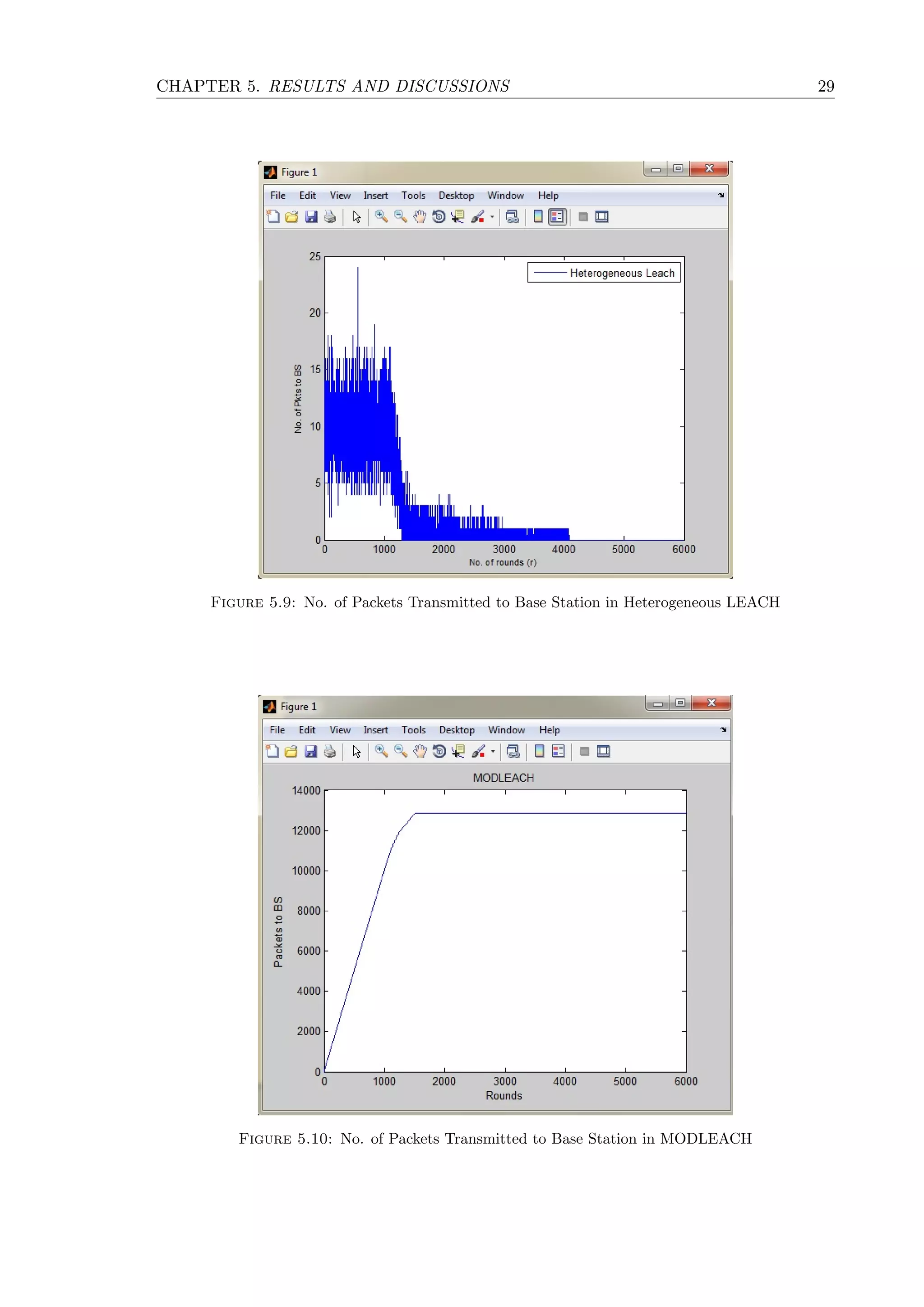Open Tools menu in top figure window
924x1307 pixels.
pyautogui.click(x=413, y=195)
